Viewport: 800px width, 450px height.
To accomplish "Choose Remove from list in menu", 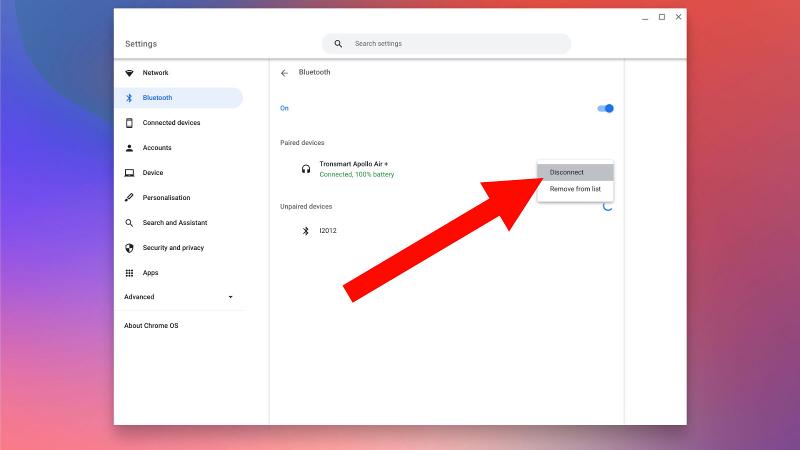I will pos(576,189).
